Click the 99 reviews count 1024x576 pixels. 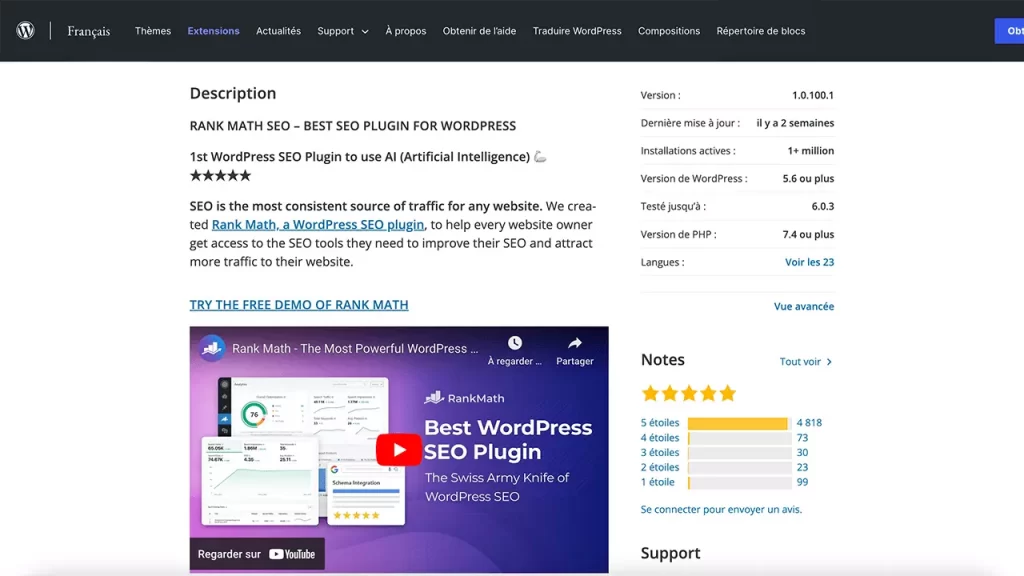pos(802,482)
